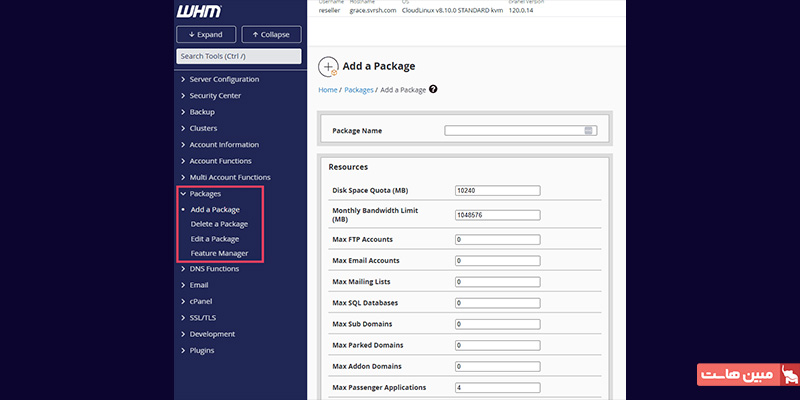Viewport: 800px width, 400px height.
Task: Click the Add a Package plus icon
Action: 328,67
